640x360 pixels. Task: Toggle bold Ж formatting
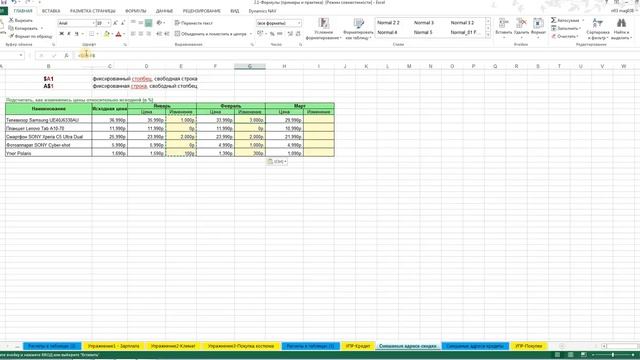click(x=61, y=34)
